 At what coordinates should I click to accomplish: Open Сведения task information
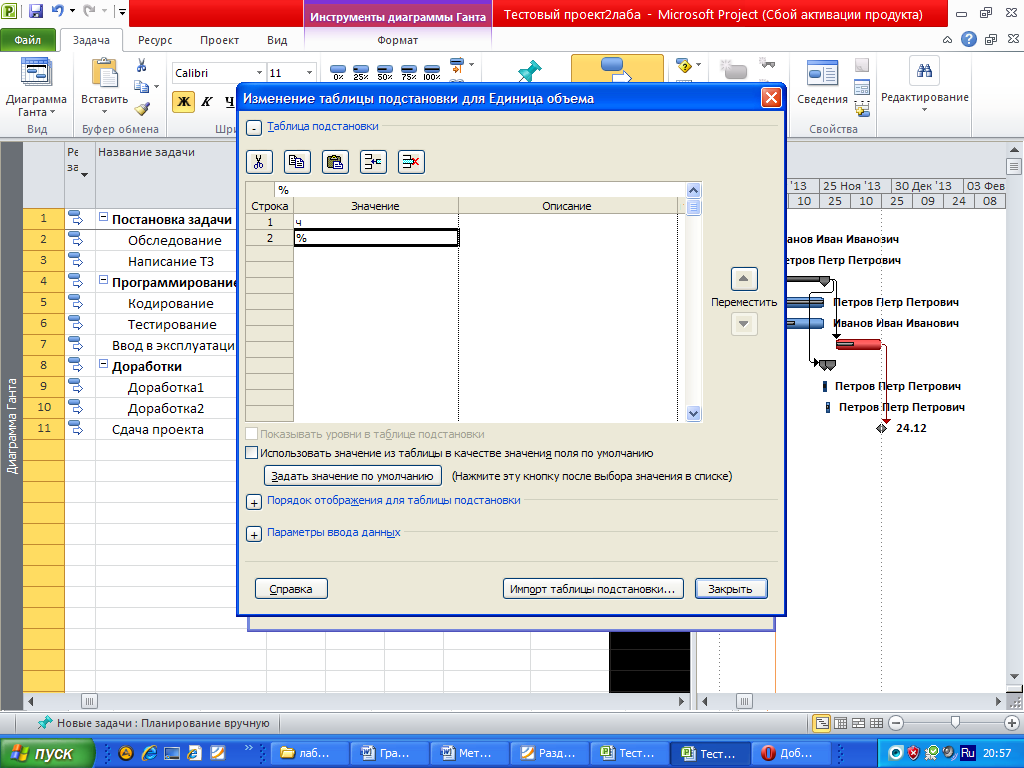[822, 82]
